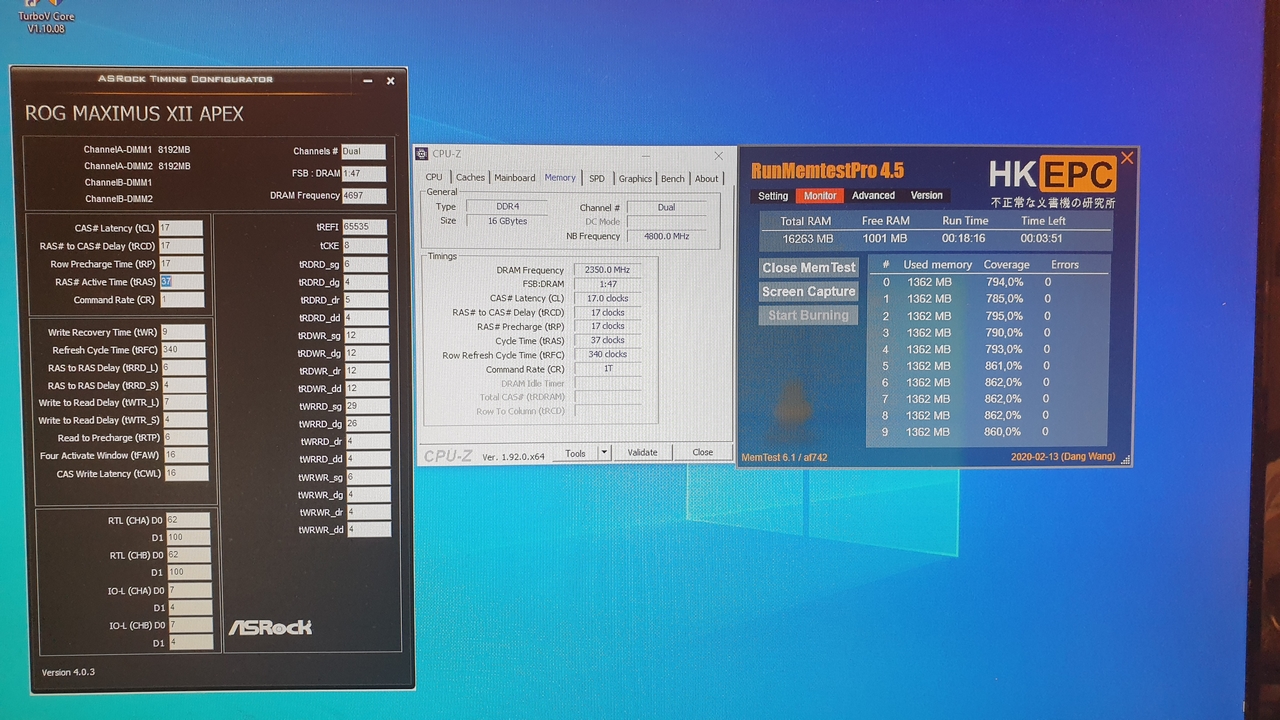The image size is (1280, 720).
Task: Open the Advanced tab in RunMemtestPro
Action: 873,195
